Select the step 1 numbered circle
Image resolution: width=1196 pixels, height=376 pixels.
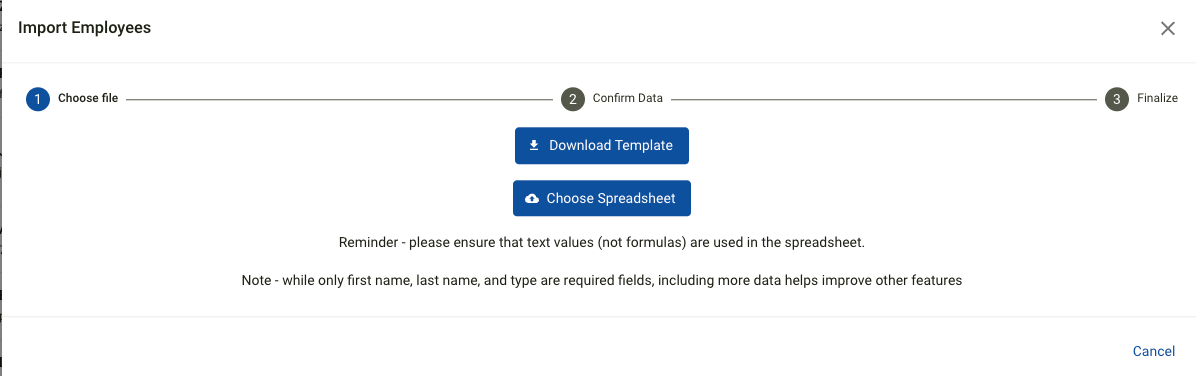[x=37, y=98]
